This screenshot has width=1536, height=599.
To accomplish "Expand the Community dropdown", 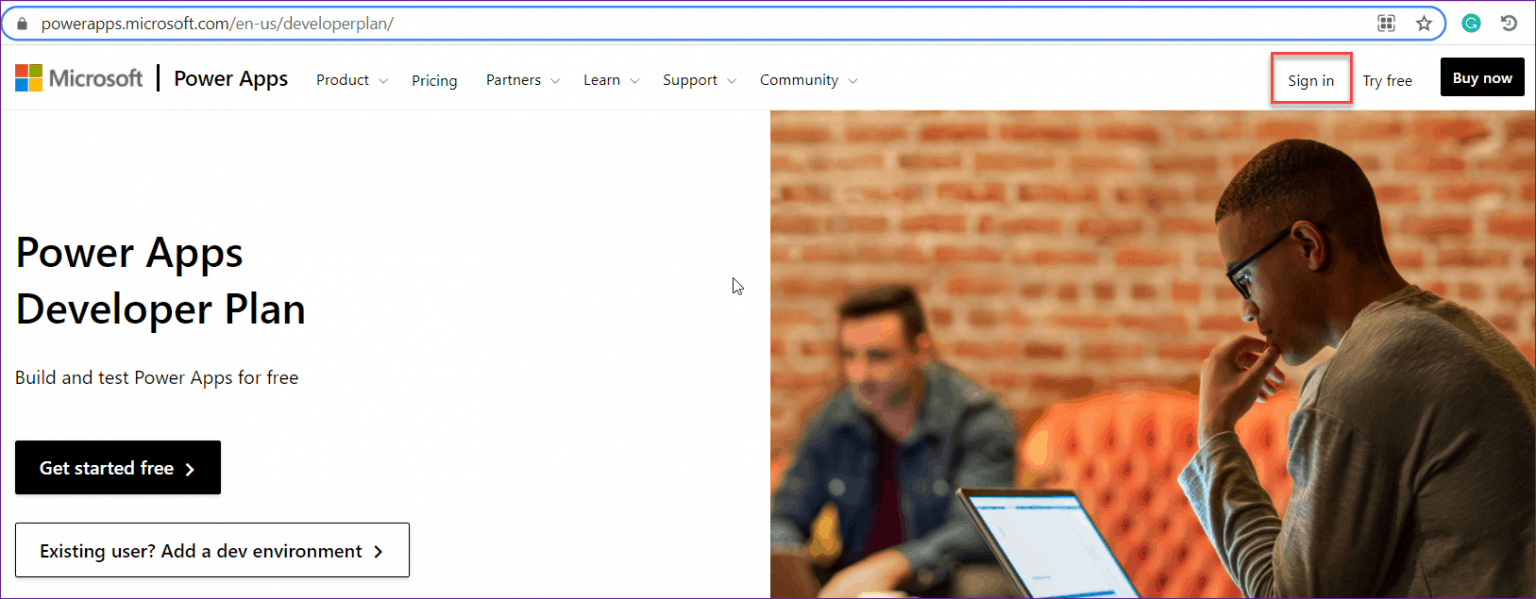I will [800, 79].
